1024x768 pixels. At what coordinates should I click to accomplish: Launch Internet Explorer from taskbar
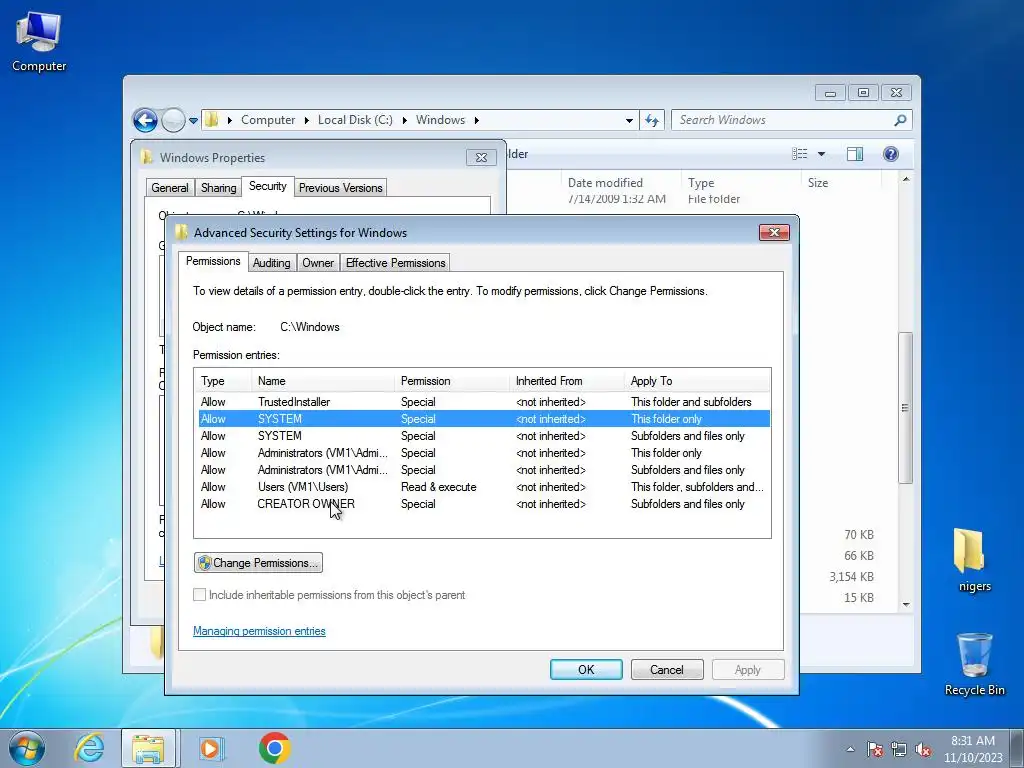pos(89,748)
